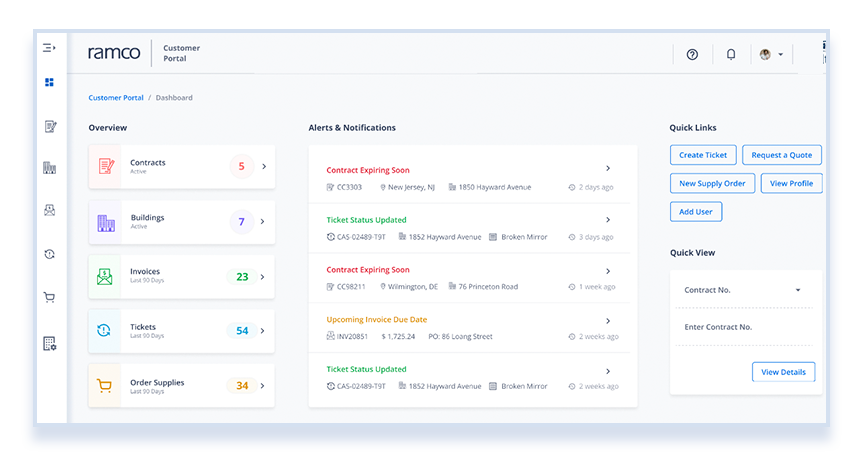Click the Invoices count 23

point(242,277)
